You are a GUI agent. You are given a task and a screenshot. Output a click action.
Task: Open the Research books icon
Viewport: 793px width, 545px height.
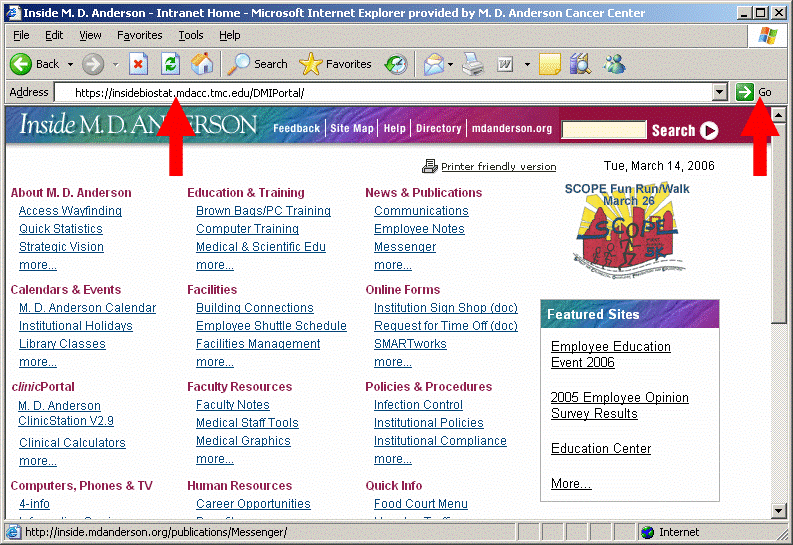click(580, 64)
